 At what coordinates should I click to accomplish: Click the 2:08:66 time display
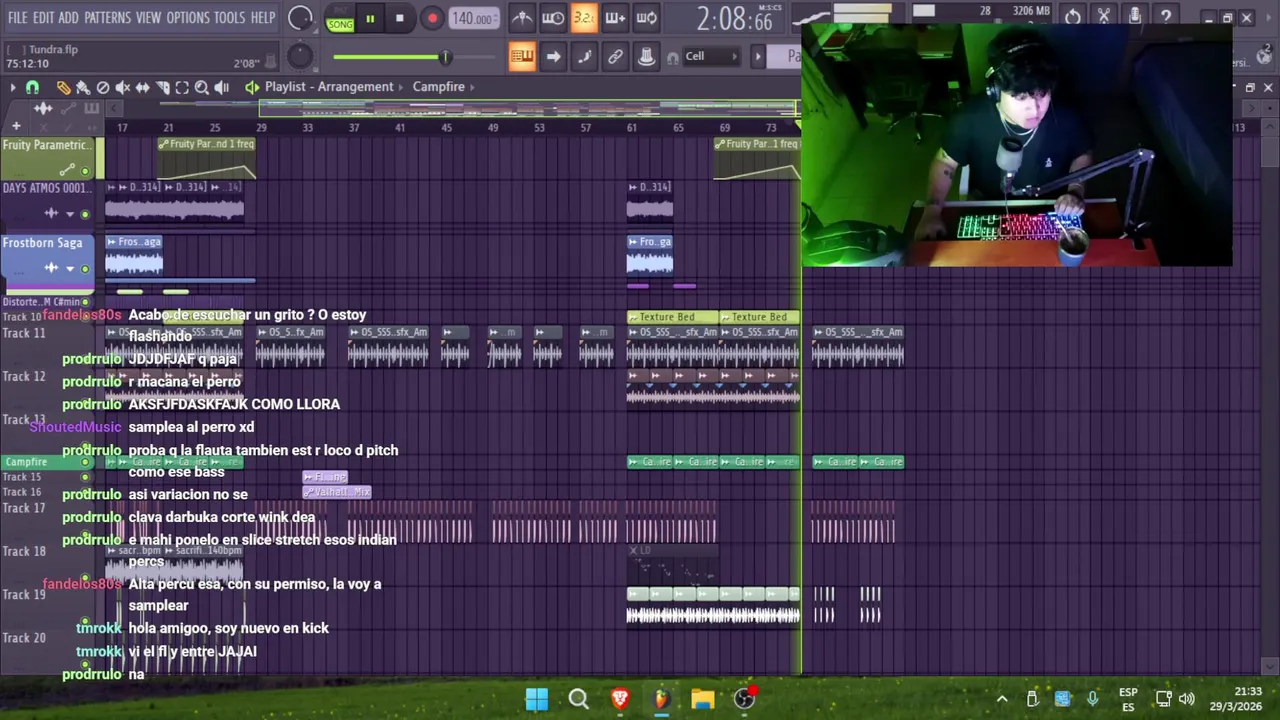tap(734, 18)
